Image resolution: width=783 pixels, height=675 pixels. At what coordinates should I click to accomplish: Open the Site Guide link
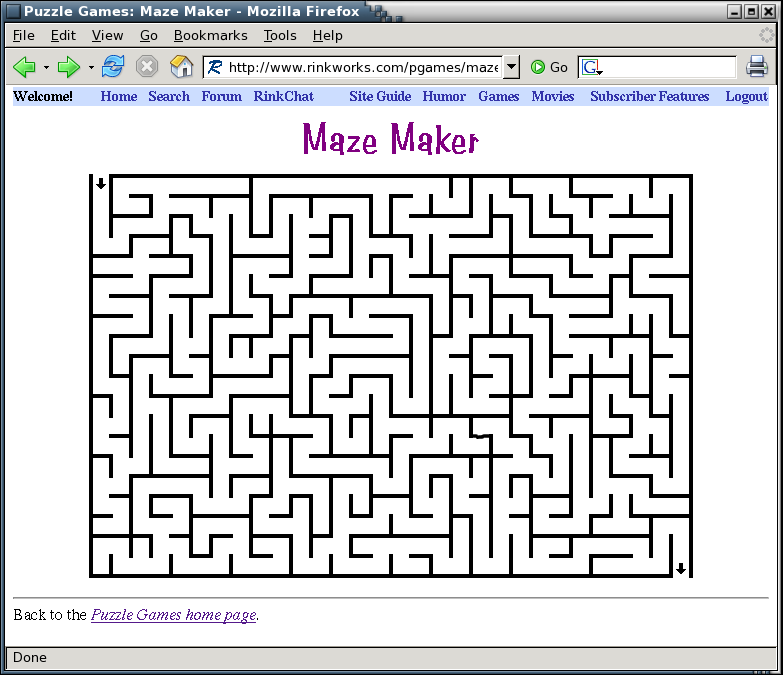380,96
